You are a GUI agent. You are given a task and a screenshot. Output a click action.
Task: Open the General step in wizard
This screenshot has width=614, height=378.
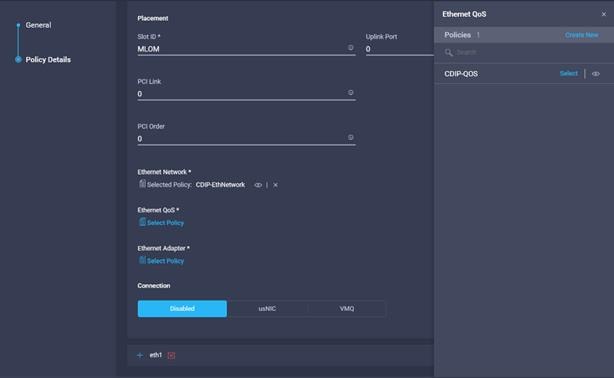click(38, 25)
